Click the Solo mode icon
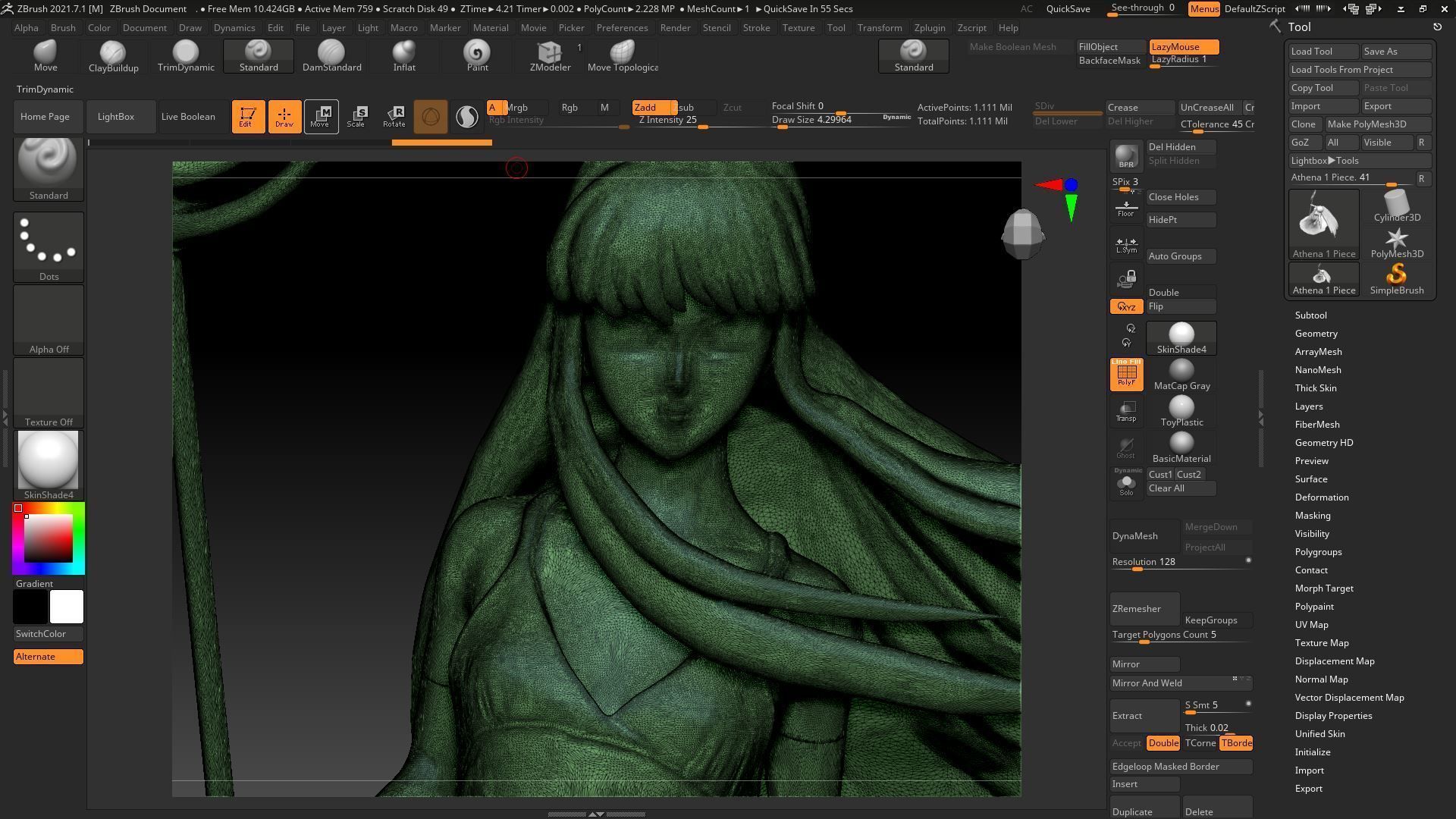This screenshot has width=1456, height=819. click(1126, 482)
